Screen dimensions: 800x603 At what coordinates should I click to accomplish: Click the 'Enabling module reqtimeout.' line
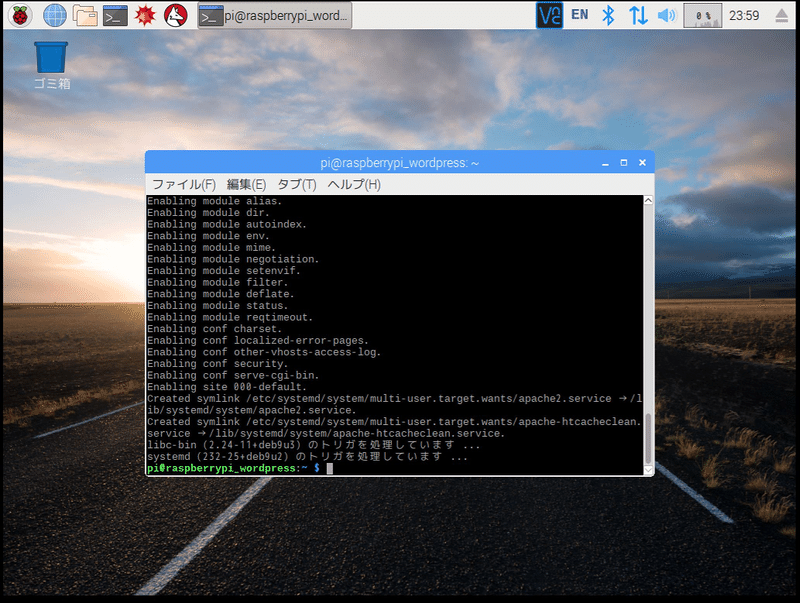230,317
